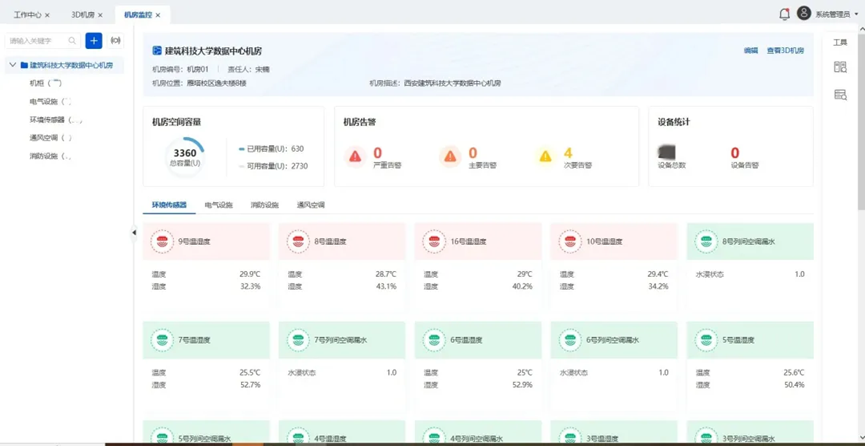This screenshot has width=865, height=446.
Task: Select the 通风空调 tab
Action: coord(310,205)
